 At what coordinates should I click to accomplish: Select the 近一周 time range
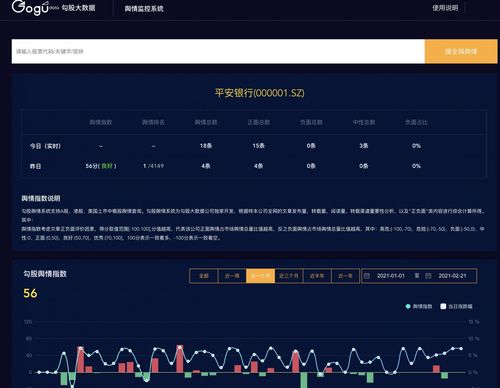coord(232,276)
